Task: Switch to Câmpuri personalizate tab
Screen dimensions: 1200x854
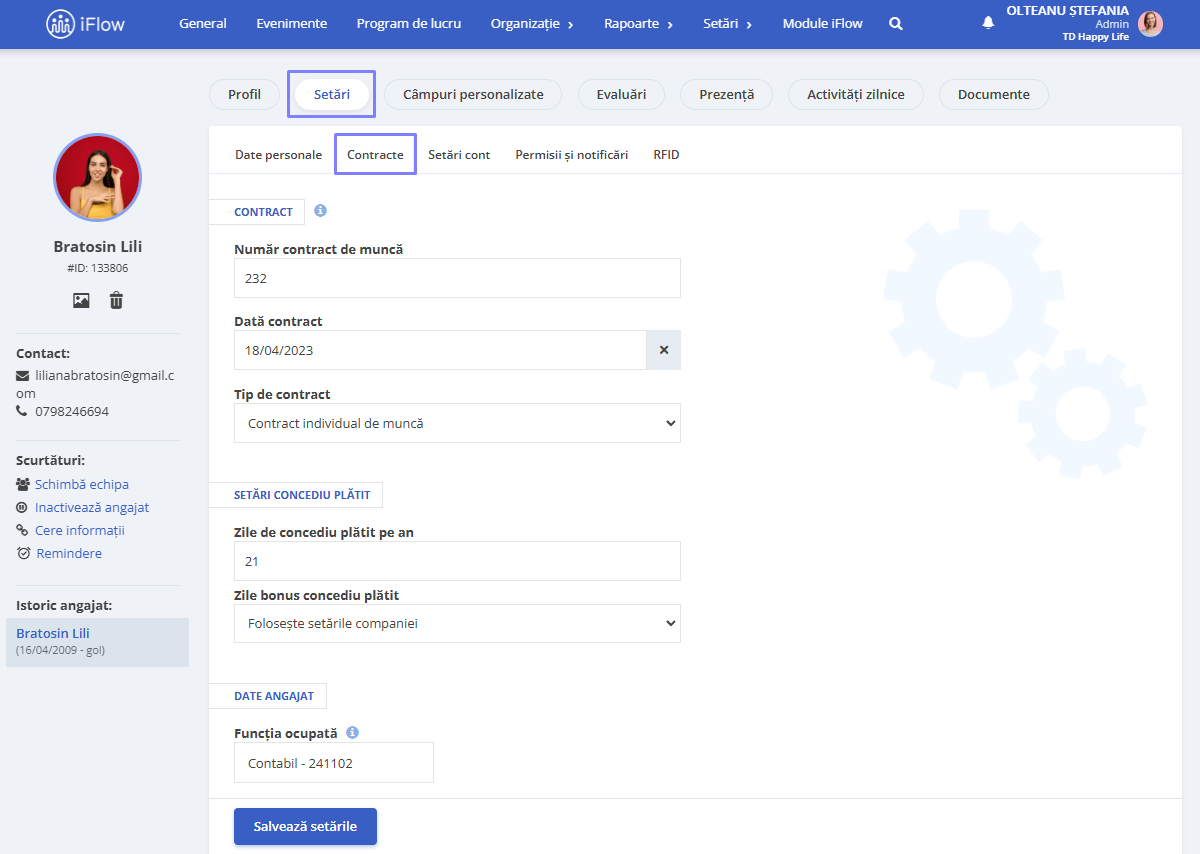Action: pos(473,94)
